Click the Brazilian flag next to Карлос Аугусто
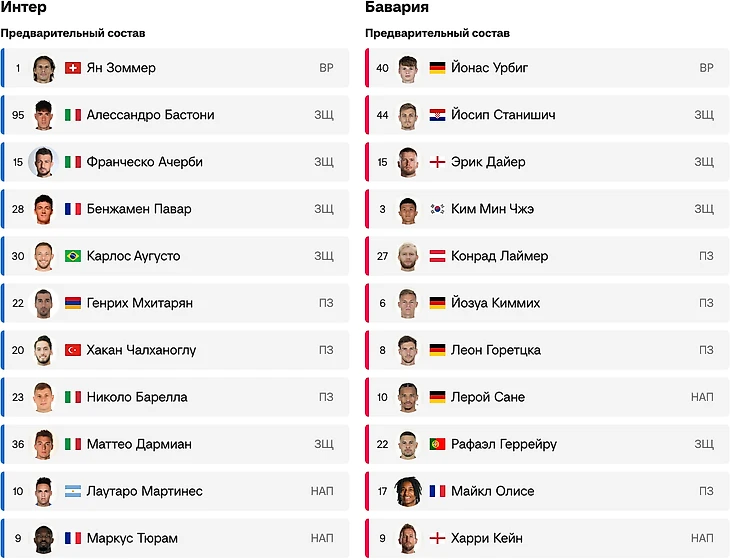730x560 pixels. [73, 256]
